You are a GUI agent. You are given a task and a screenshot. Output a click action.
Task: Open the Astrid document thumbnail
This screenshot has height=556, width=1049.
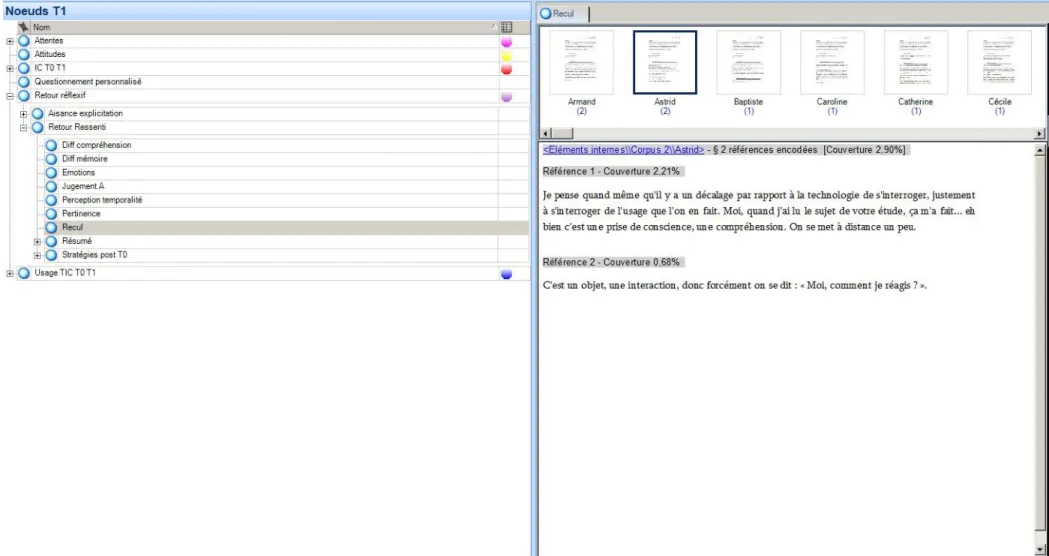click(x=665, y=62)
